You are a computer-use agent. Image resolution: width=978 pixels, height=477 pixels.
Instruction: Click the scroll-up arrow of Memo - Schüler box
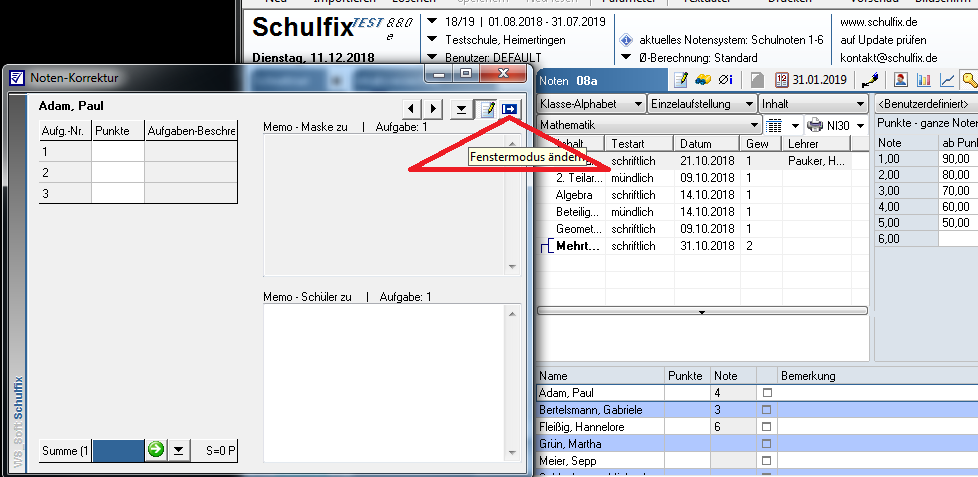(512, 314)
